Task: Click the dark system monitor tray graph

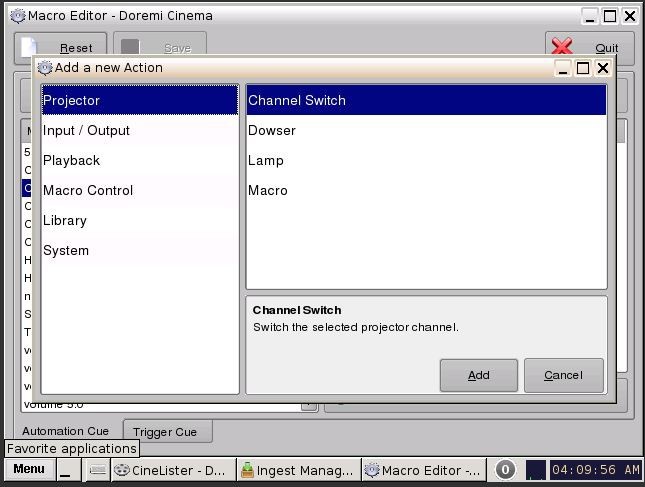Action: click(536, 470)
